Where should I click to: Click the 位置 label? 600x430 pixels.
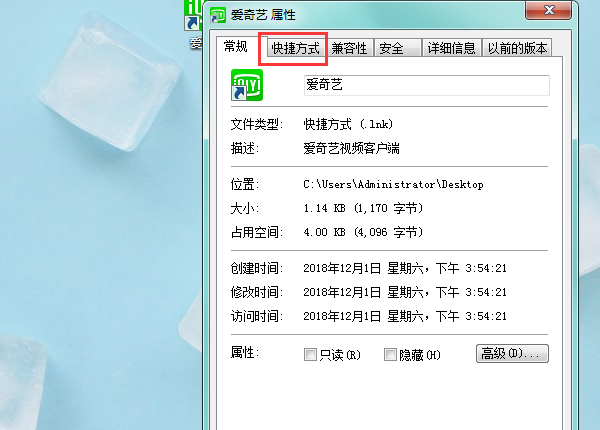click(x=245, y=184)
